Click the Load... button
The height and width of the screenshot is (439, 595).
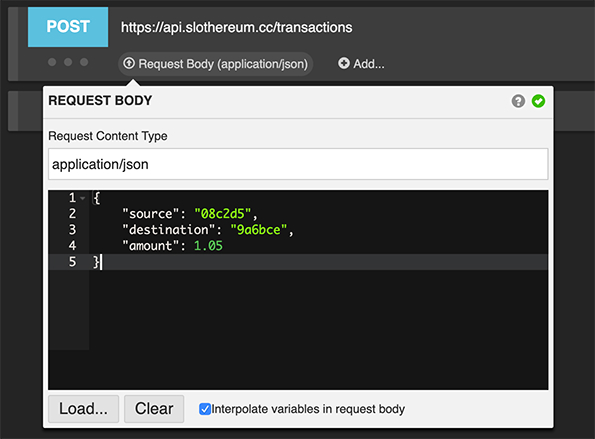point(83,409)
